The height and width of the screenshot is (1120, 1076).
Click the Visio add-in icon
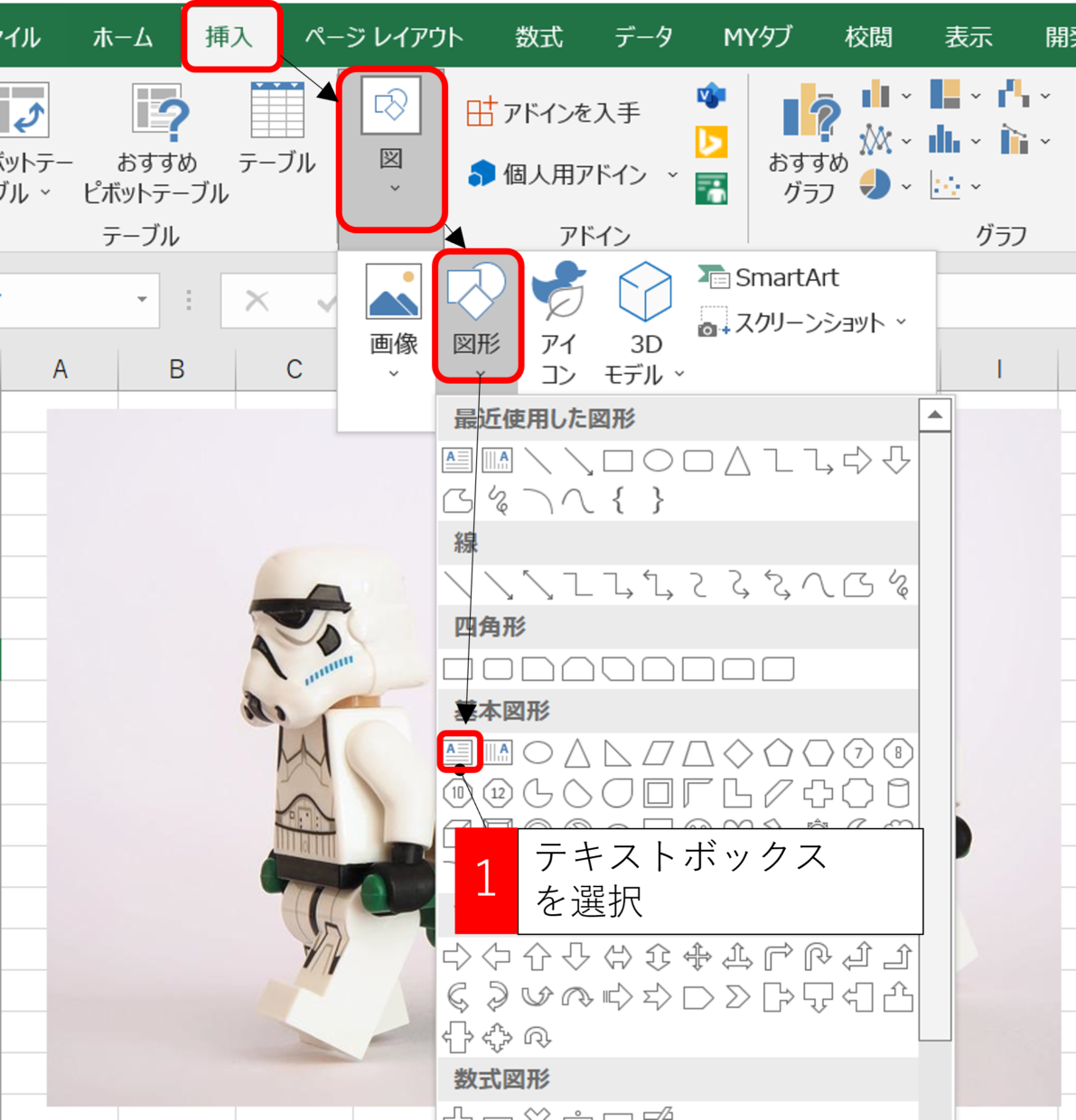click(712, 96)
